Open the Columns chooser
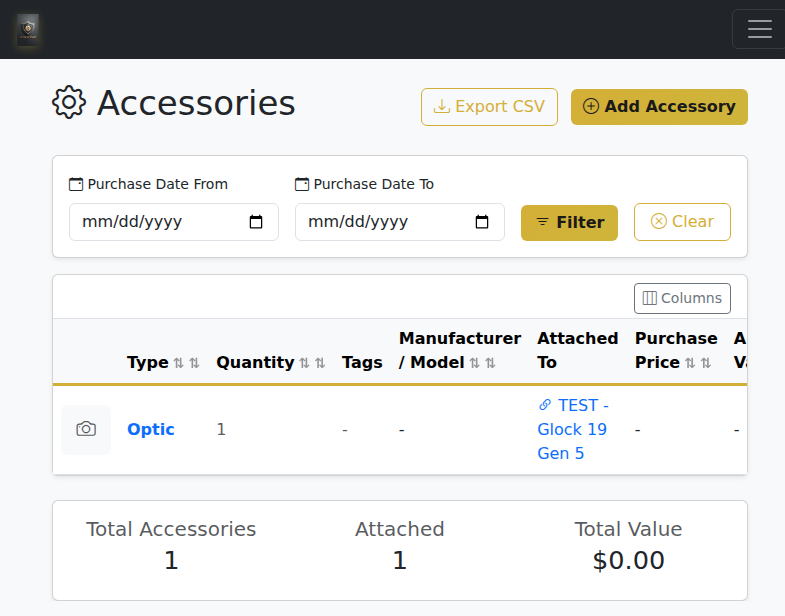Image resolution: width=785 pixels, height=616 pixels. [682, 298]
